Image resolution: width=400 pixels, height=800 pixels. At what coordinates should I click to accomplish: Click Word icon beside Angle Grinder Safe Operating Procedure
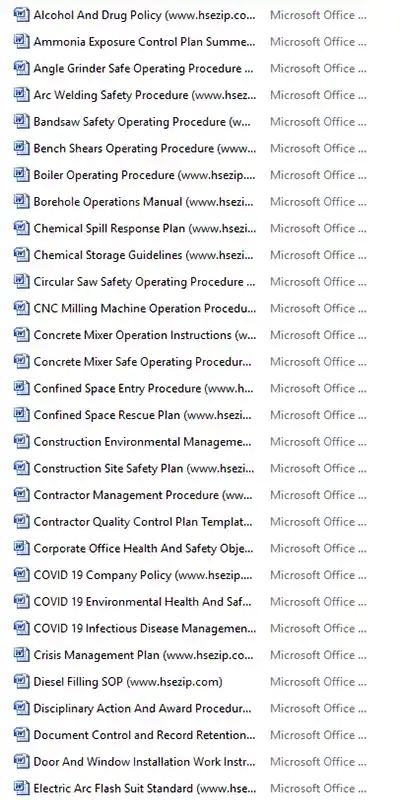(x=21, y=68)
